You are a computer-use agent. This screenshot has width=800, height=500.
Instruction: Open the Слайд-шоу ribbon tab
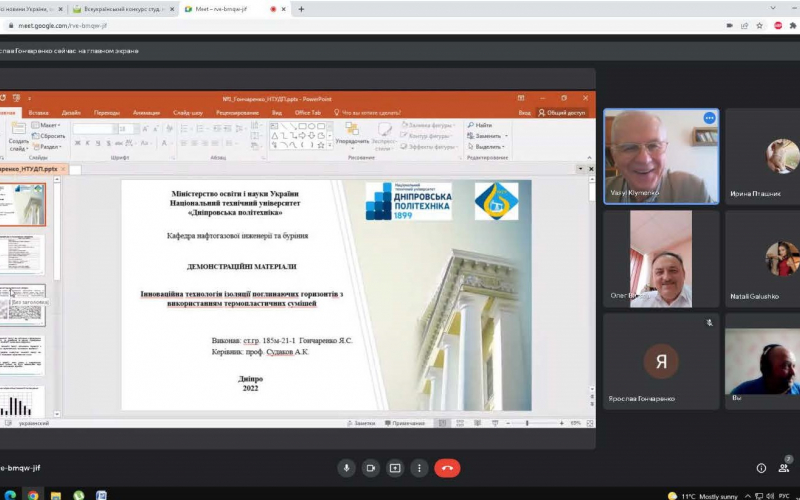click(188, 113)
